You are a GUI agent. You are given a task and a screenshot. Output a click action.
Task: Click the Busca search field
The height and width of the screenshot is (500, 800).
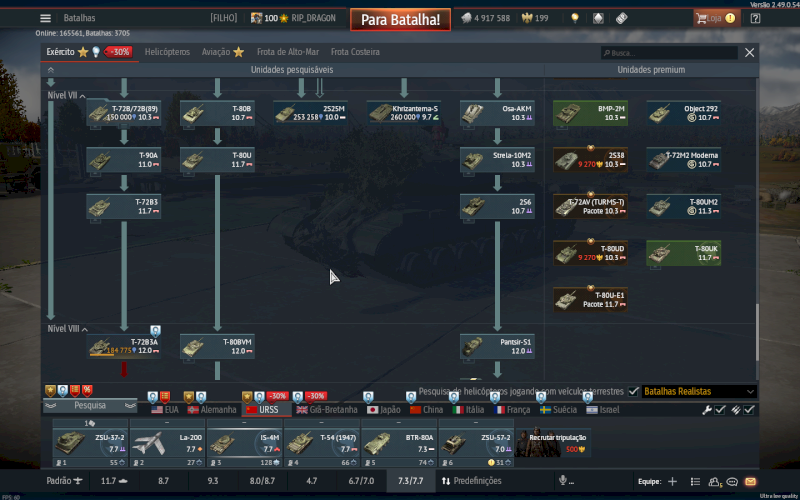(668, 52)
